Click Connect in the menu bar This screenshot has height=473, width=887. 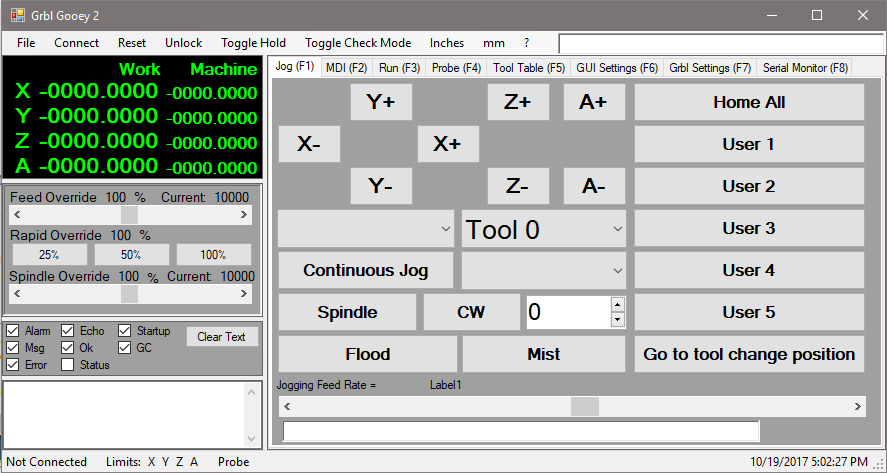tap(76, 43)
